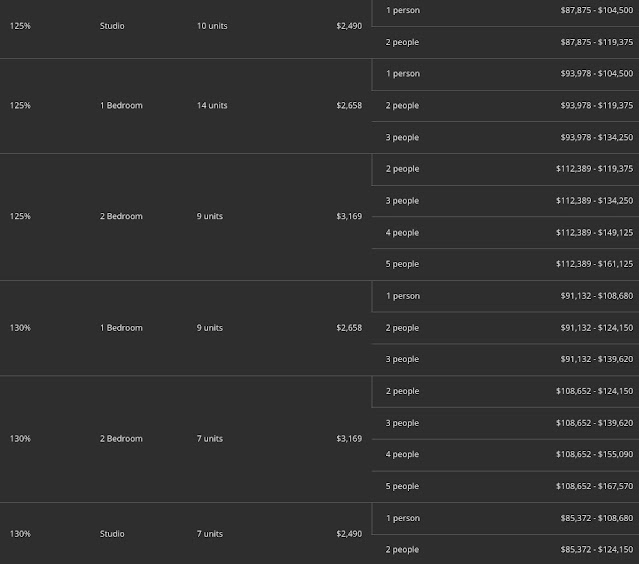Click the 14 units cell

click(x=212, y=106)
